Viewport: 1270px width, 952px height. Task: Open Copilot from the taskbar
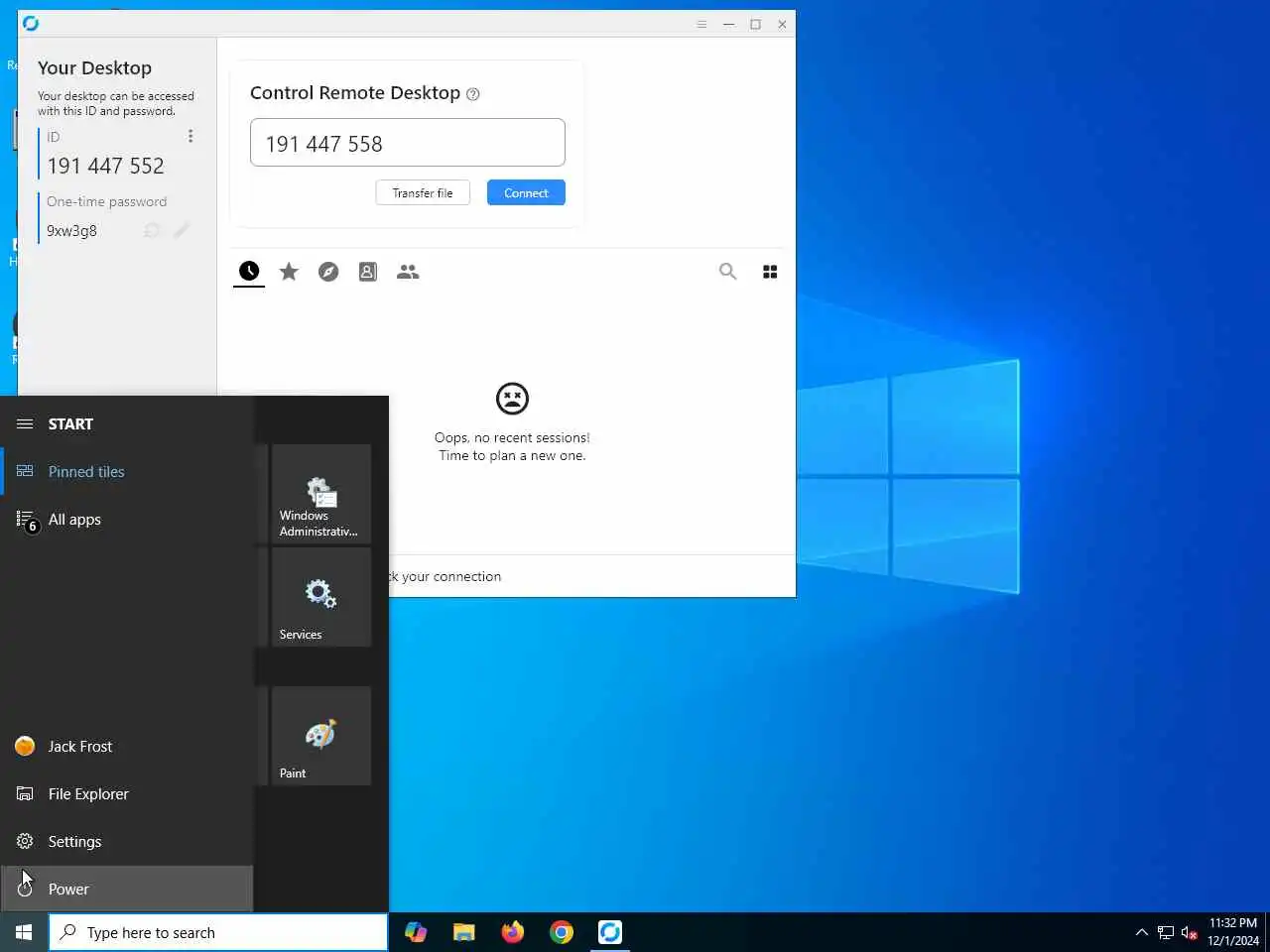(x=416, y=932)
